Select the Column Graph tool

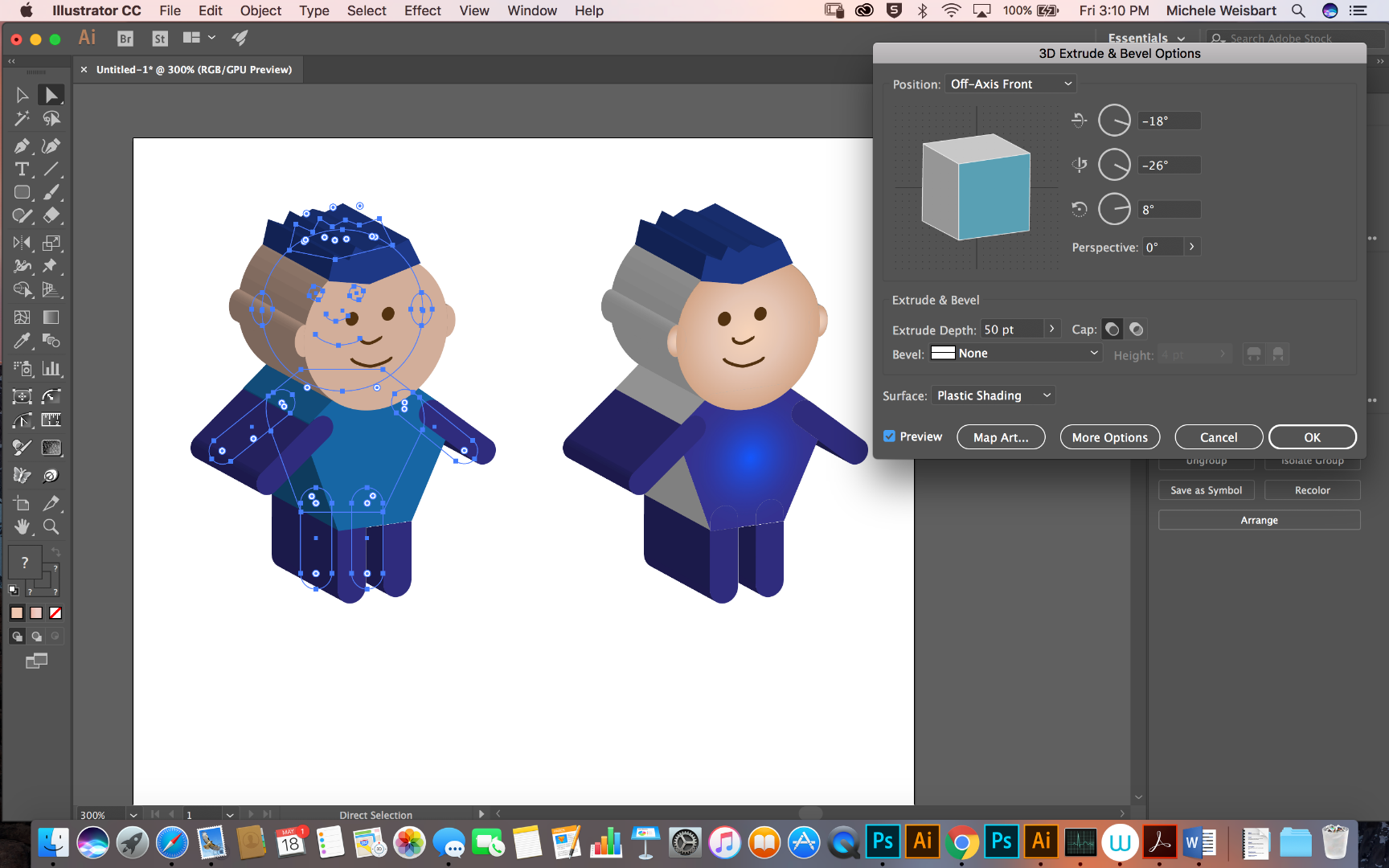point(51,369)
